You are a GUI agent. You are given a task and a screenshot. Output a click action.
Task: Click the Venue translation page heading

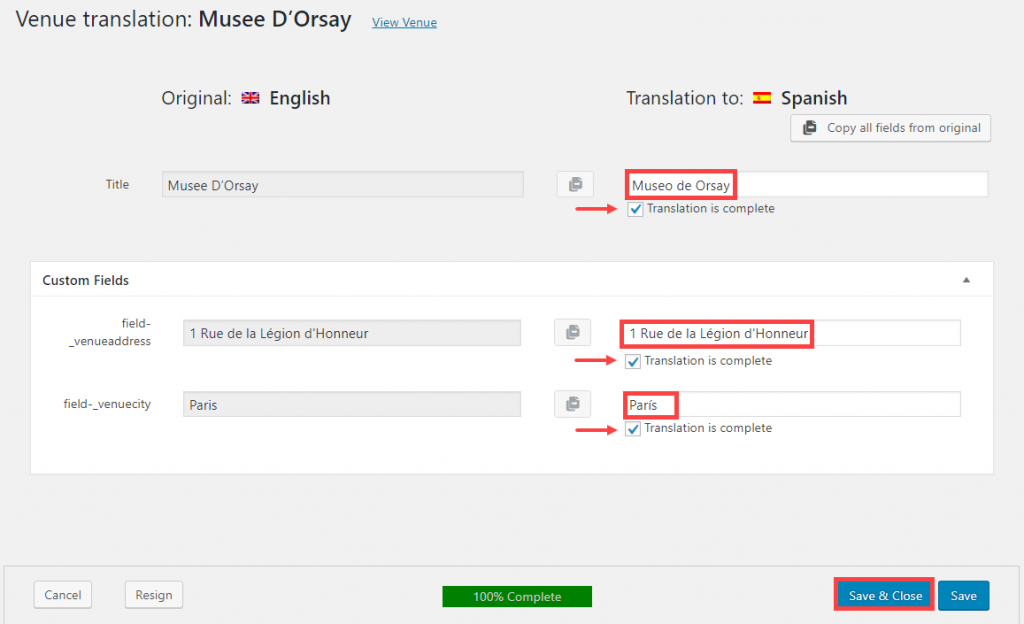point(184,20)
